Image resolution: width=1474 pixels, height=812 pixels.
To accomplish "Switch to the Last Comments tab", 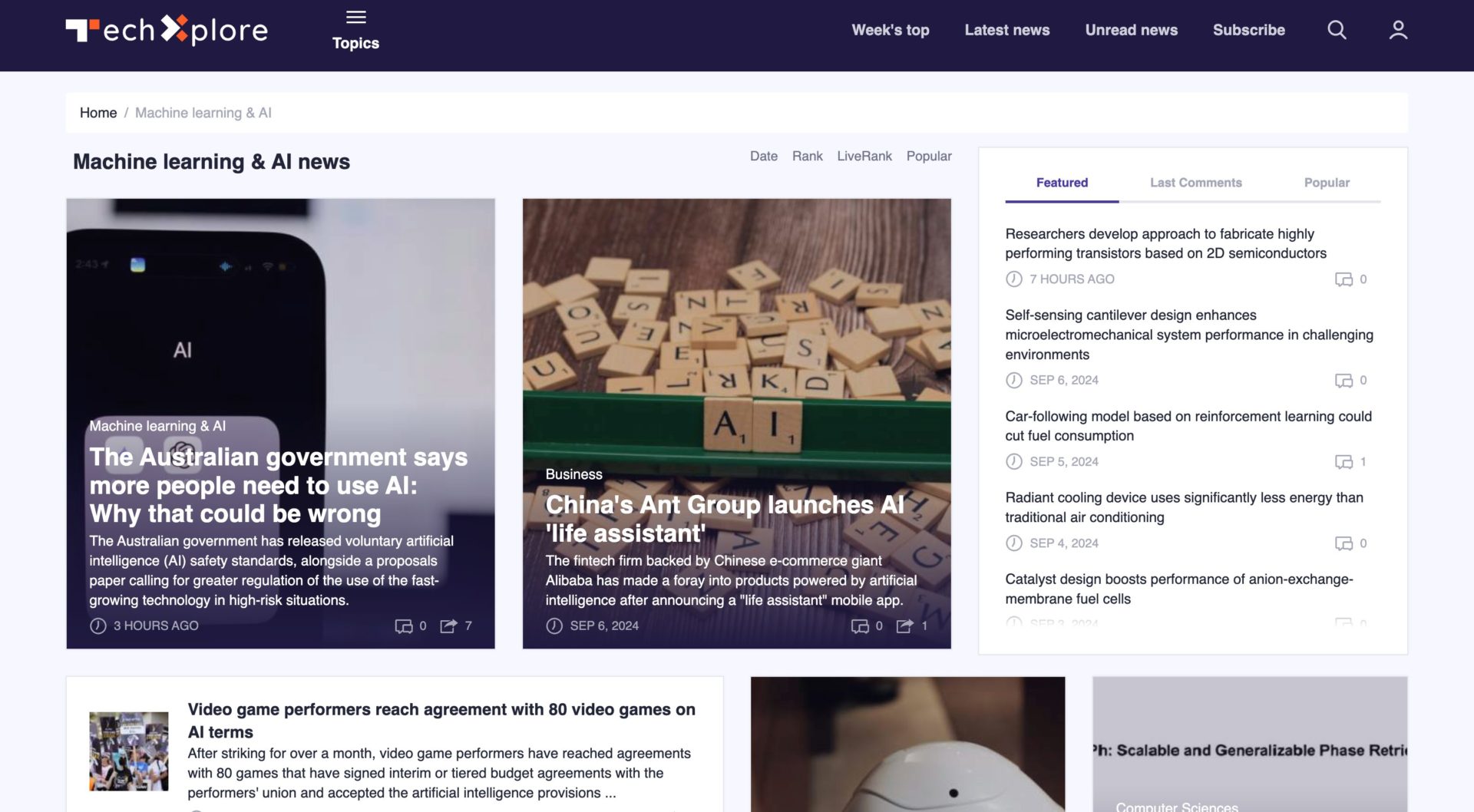I will pos(1195,183).
